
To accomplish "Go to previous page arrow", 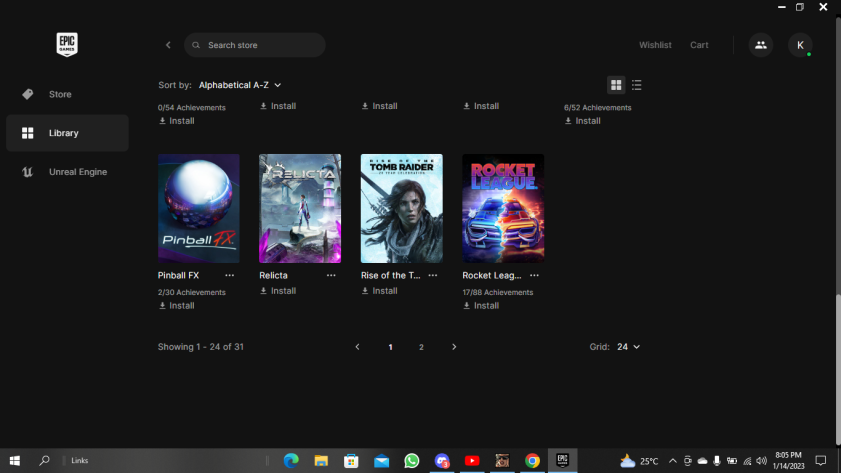I will pyautogui.click(x=357, y=347).
